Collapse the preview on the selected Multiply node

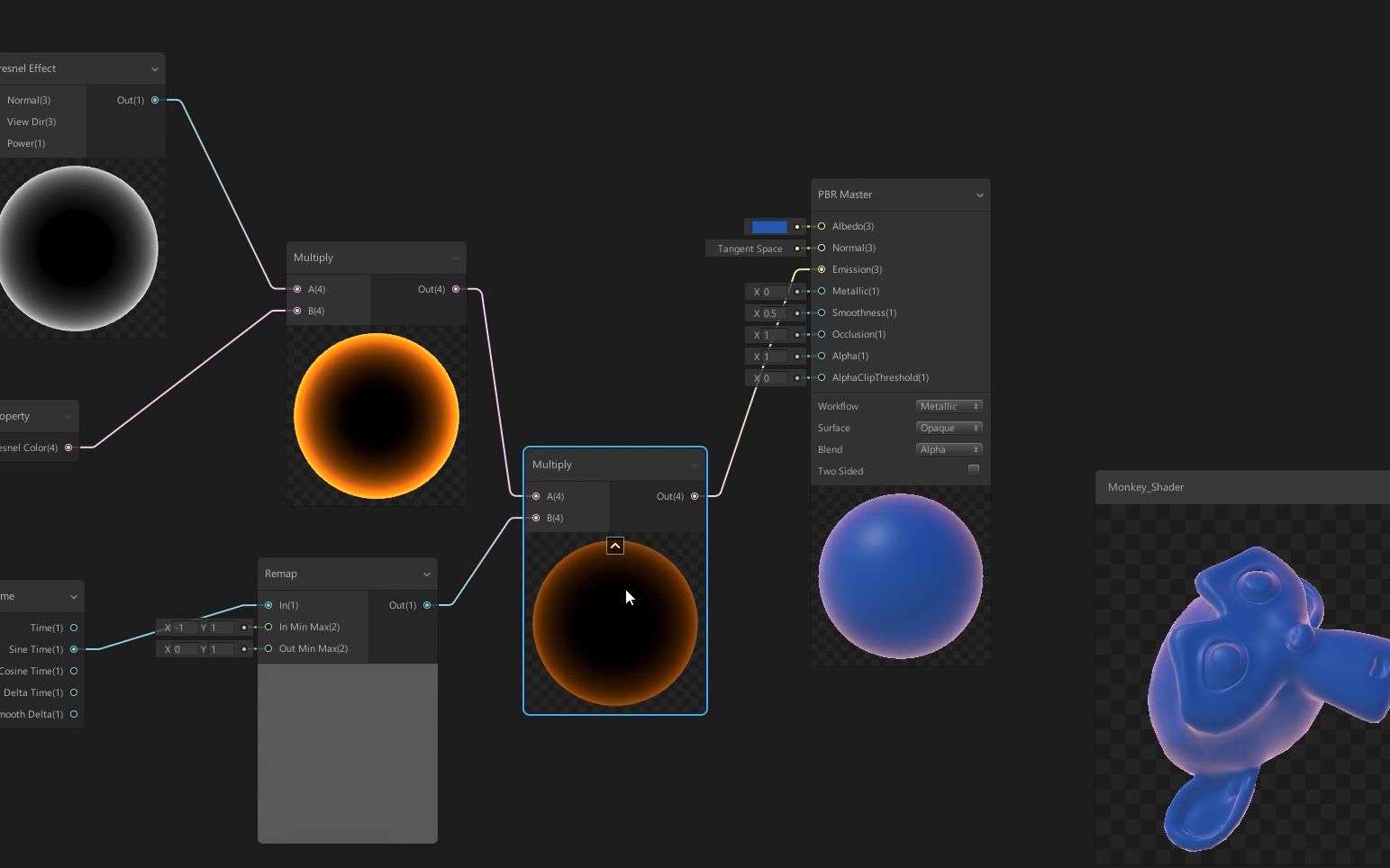coord(614,546)
